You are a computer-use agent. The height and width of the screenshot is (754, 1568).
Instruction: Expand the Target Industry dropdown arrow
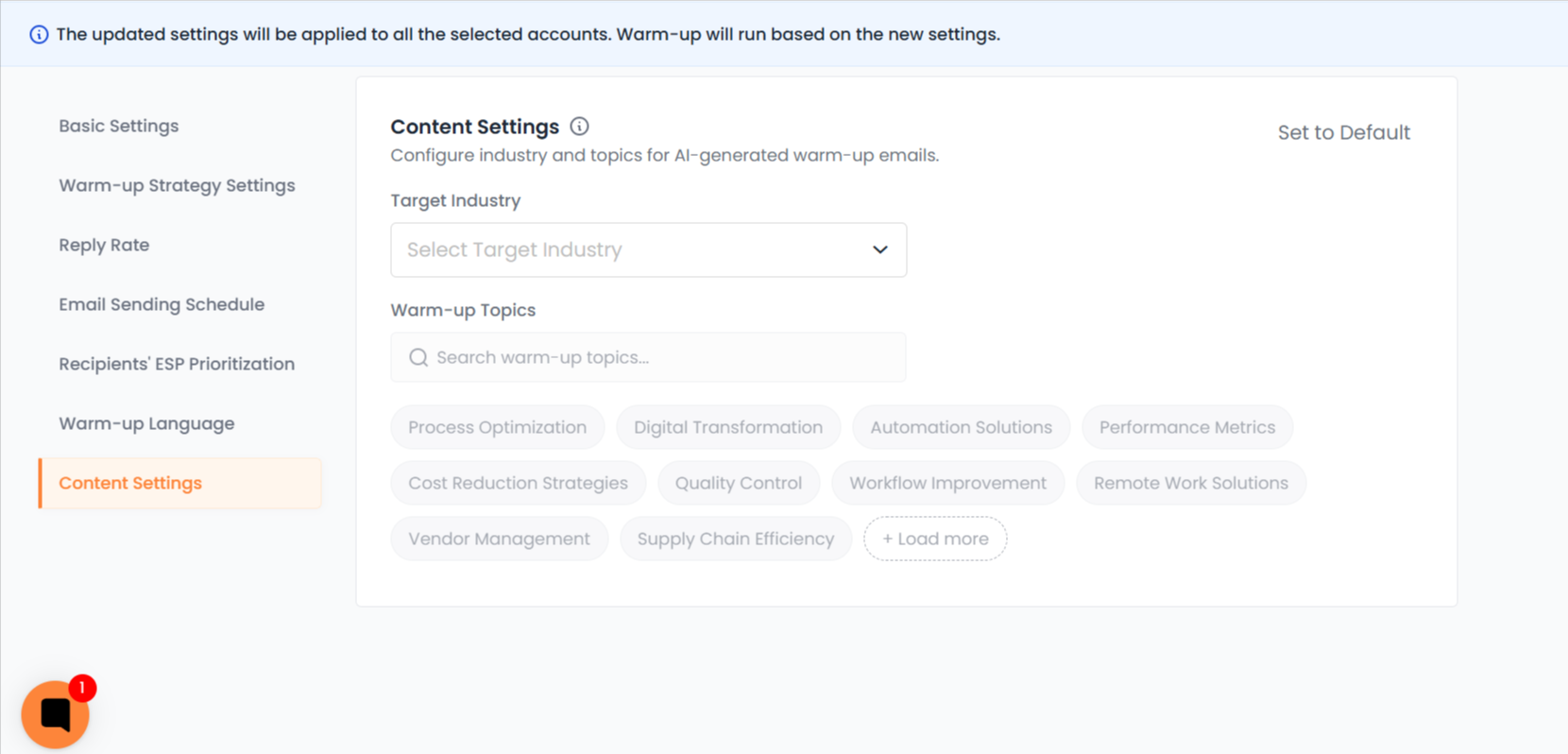coord(879,250)
